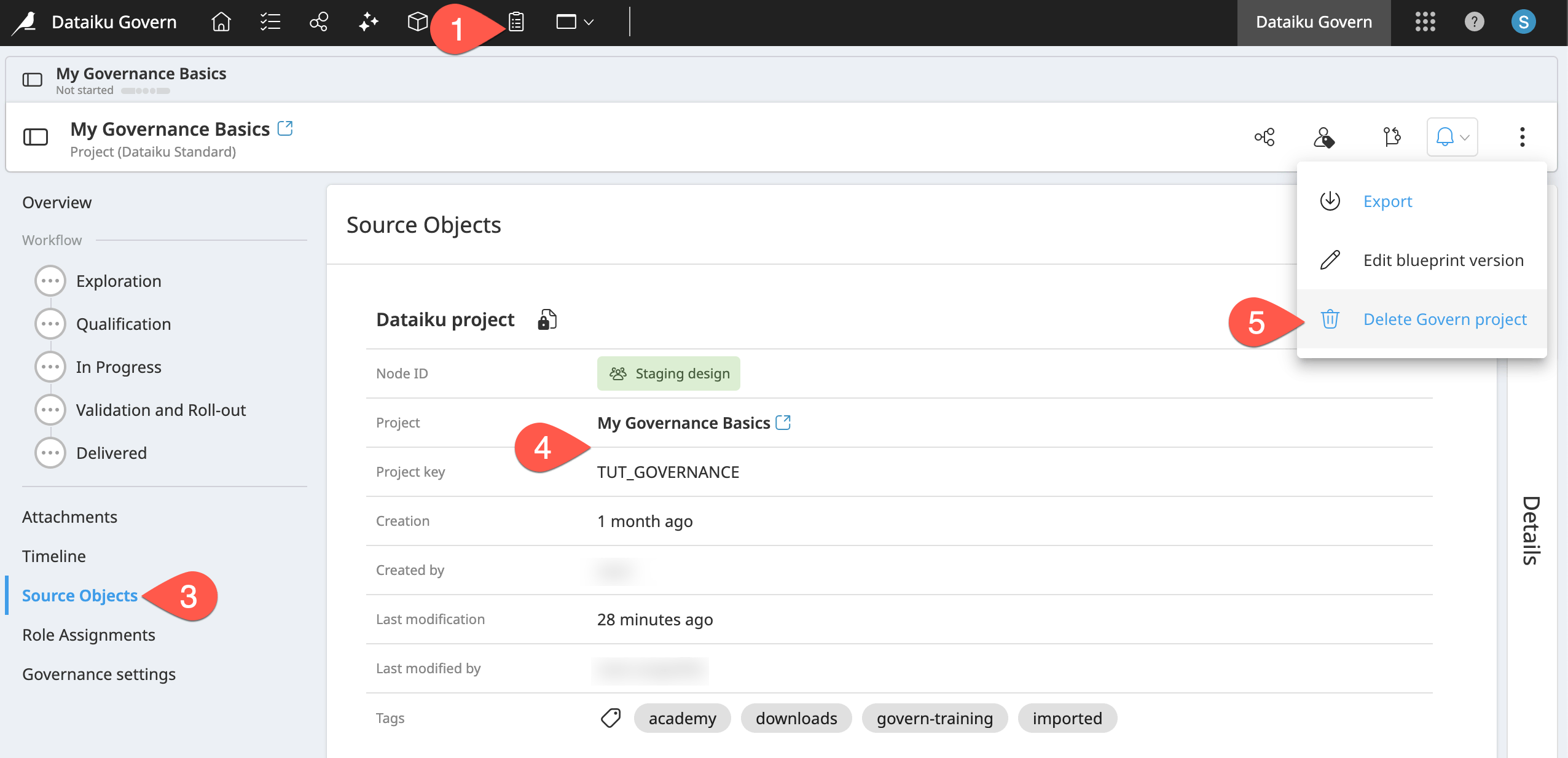The height and width of the screenshot is (758, 1568).
Task: Select the Source Objects section
Action: [80, 596]
